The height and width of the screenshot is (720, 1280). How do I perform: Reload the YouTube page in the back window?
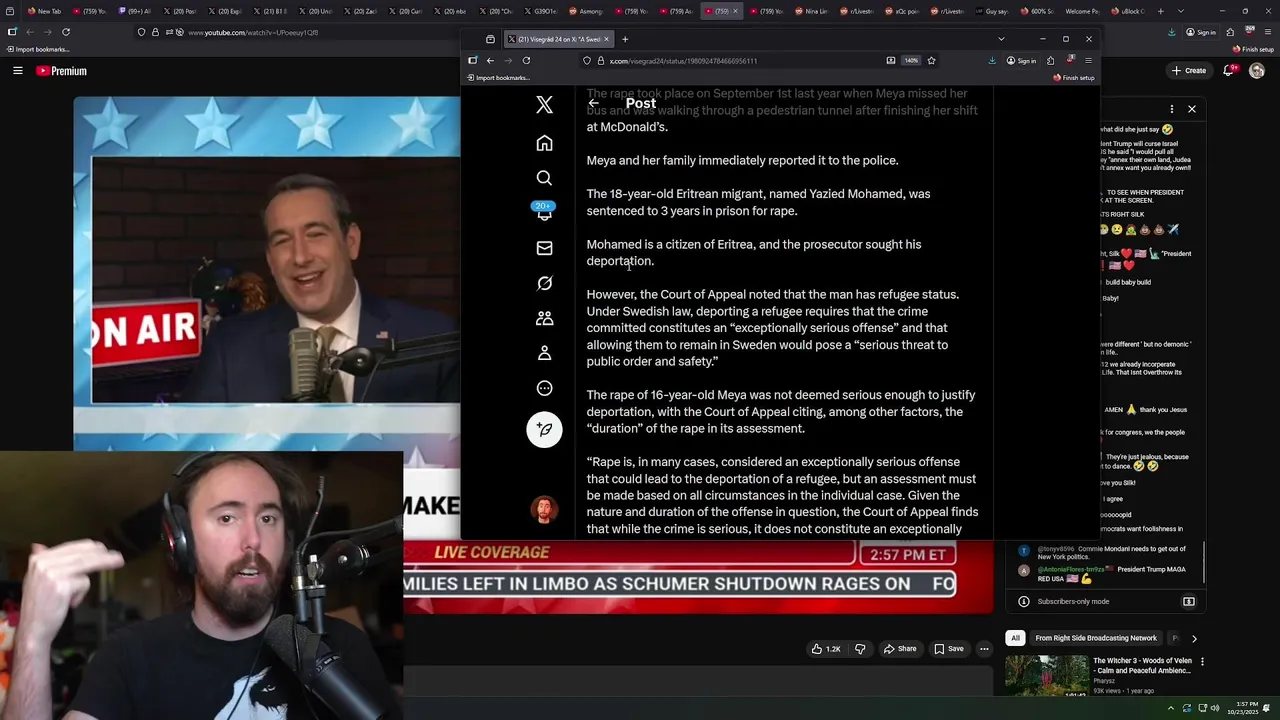[66, 32]
